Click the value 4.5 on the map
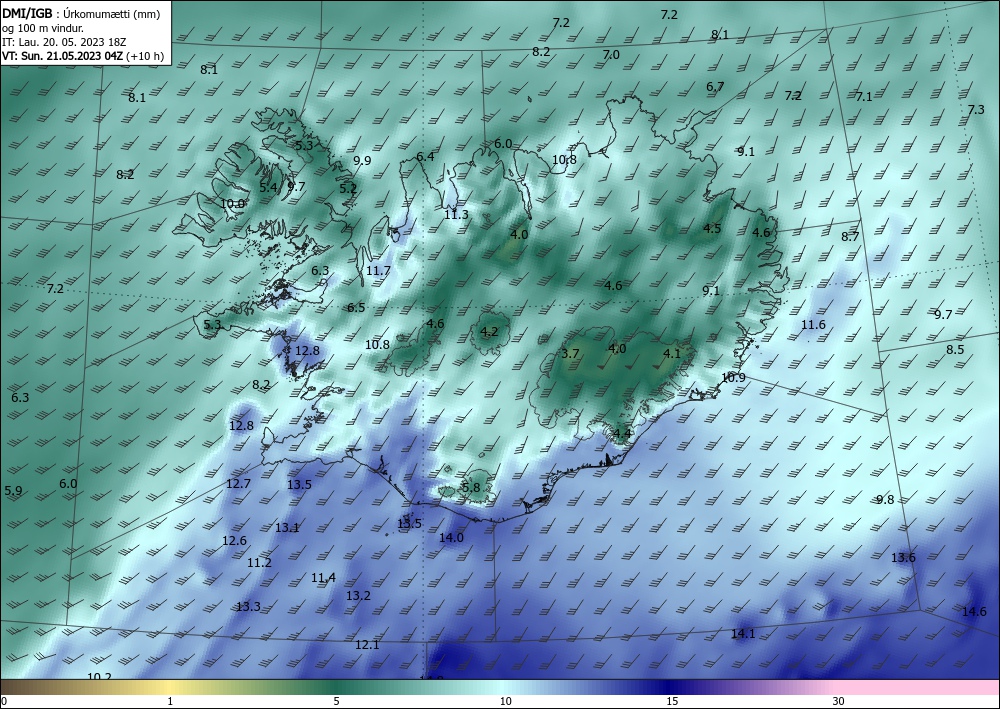 point(712,228)
